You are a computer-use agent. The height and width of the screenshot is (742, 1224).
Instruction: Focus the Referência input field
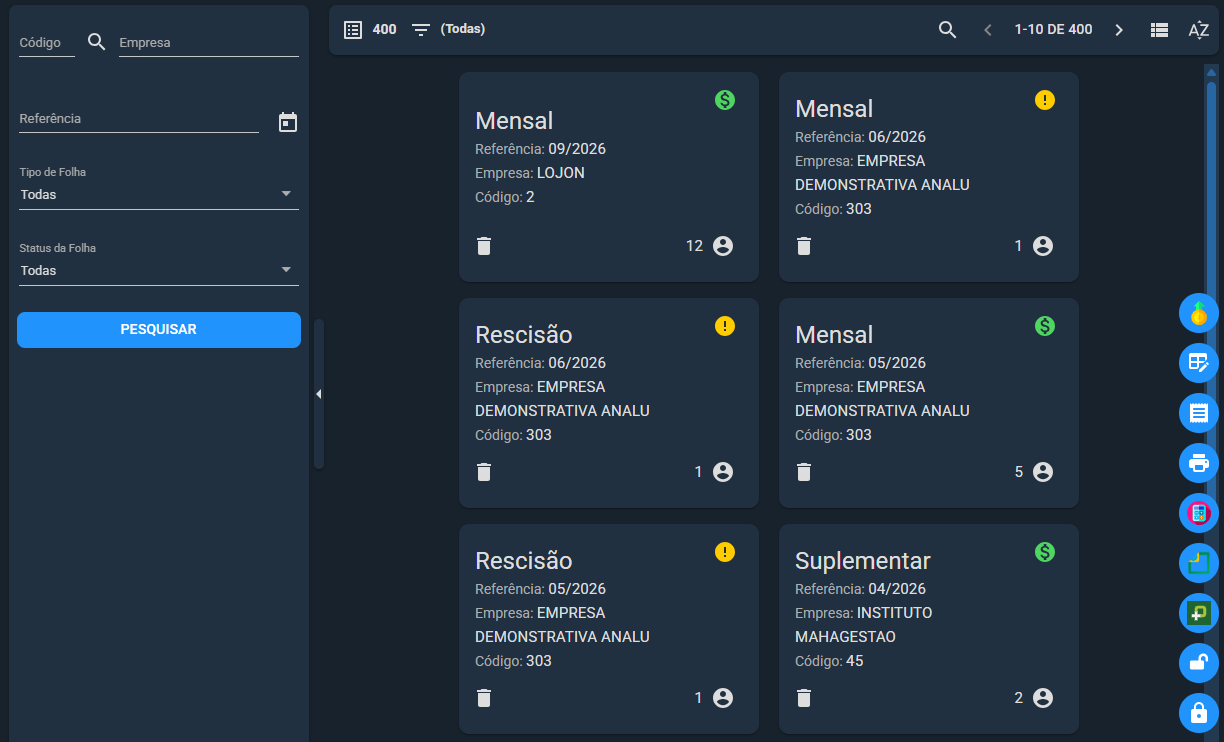pos(139,119)
